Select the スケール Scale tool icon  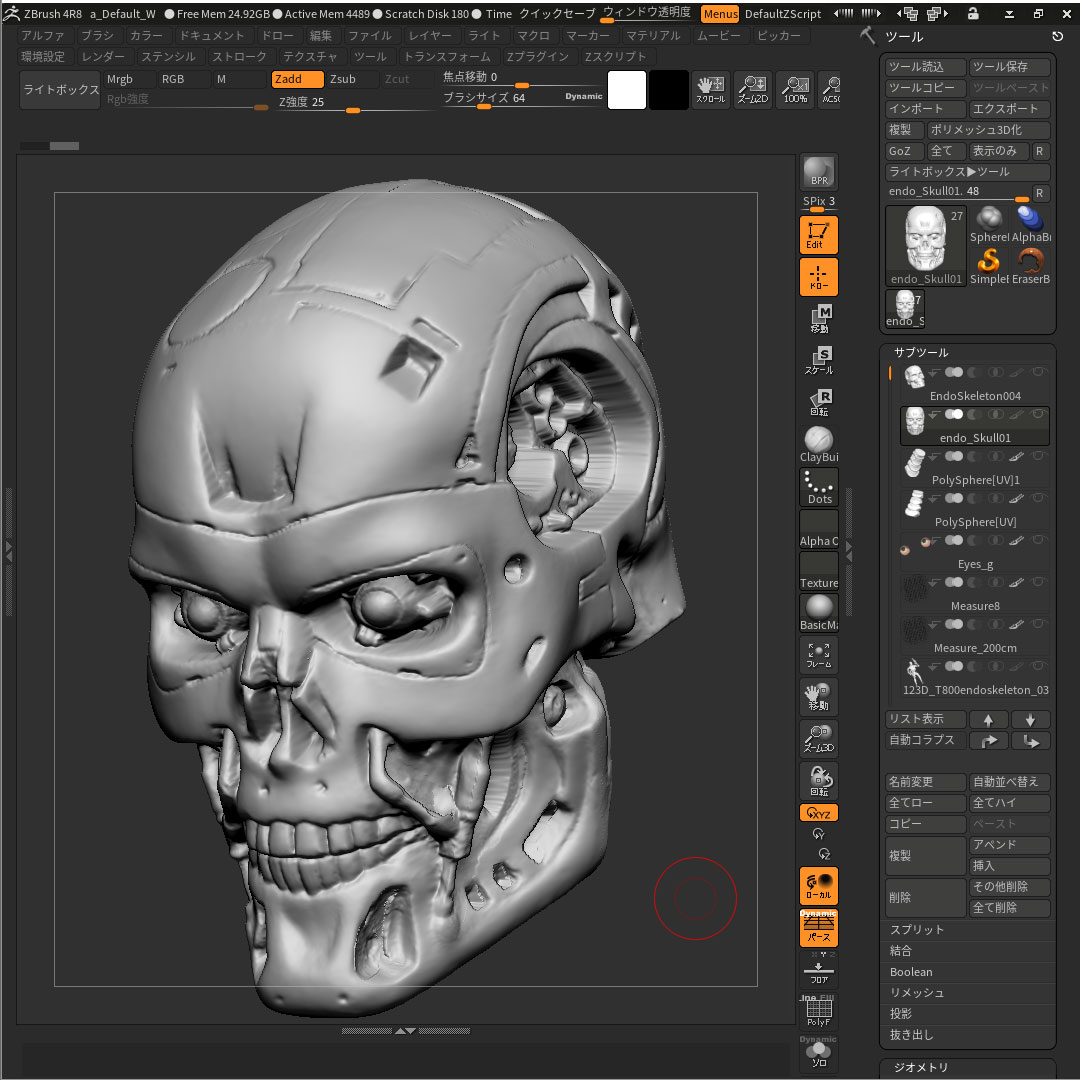pyautogui.click(x=818, y=361)
